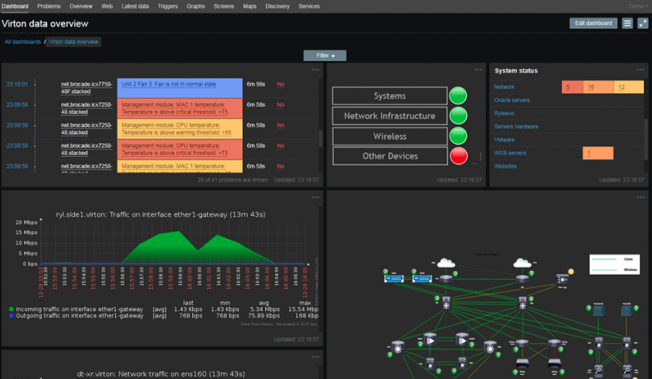Open All dashboards breadcrumb link
Image resolution: width=652 pixels, height=379 pixels.
tap(23, 42)
